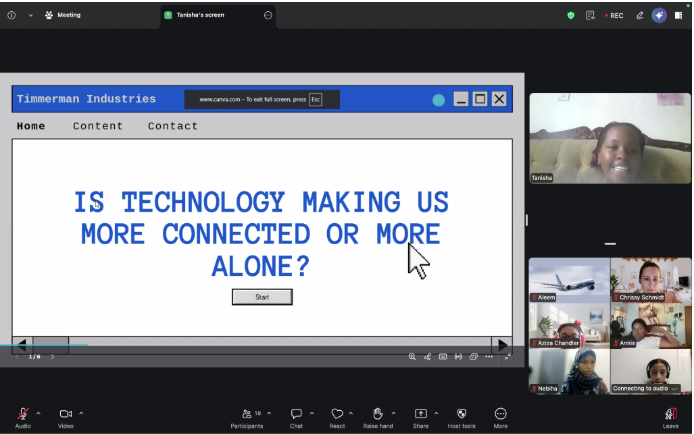
Task: Open the Chat panel
Action: click(296, 418)
